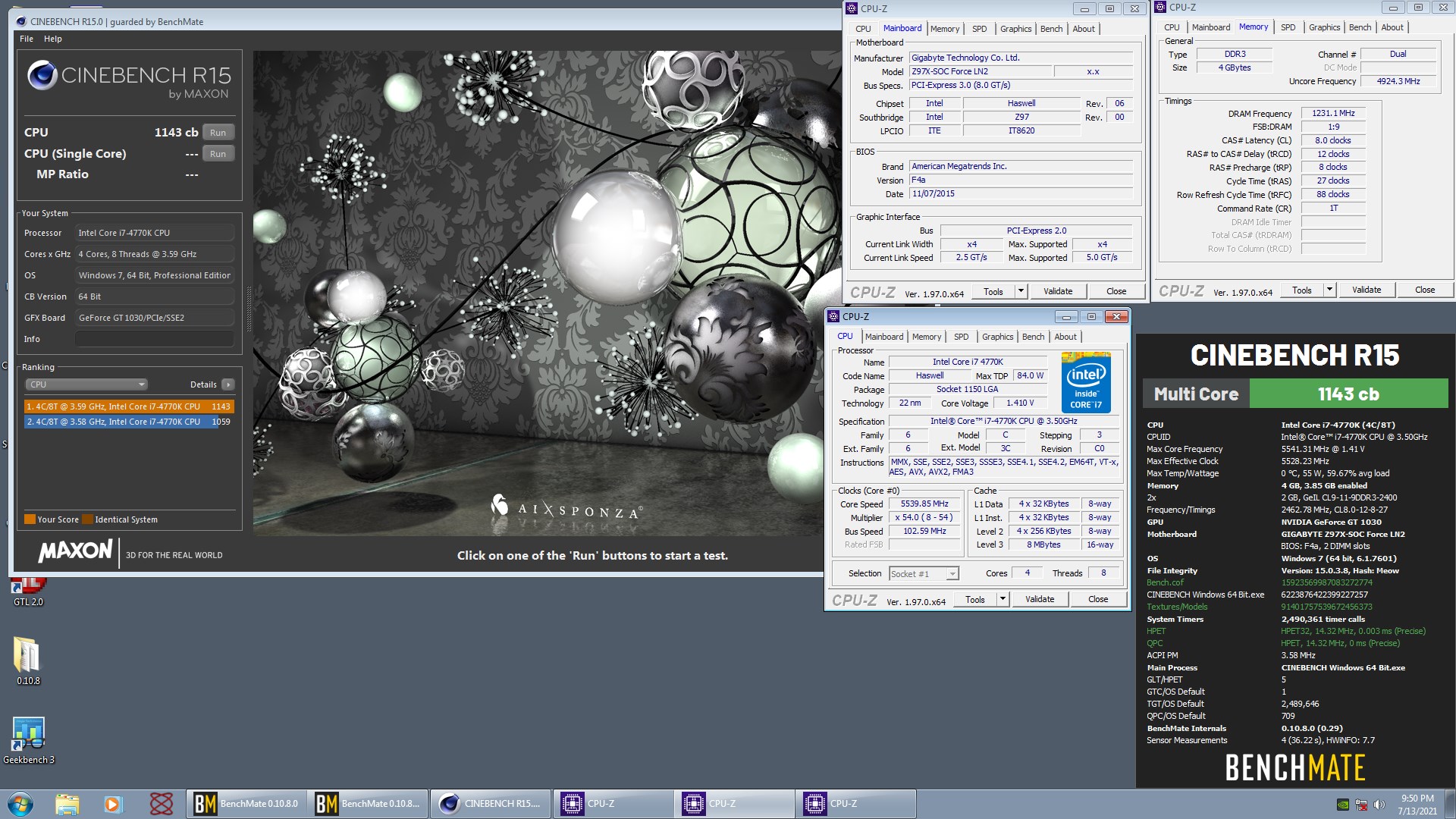Click CPU-Z Memory window title icon
Viewport: 1456px width, 819px height.
pyautogui.click(x=1161, y=7)
